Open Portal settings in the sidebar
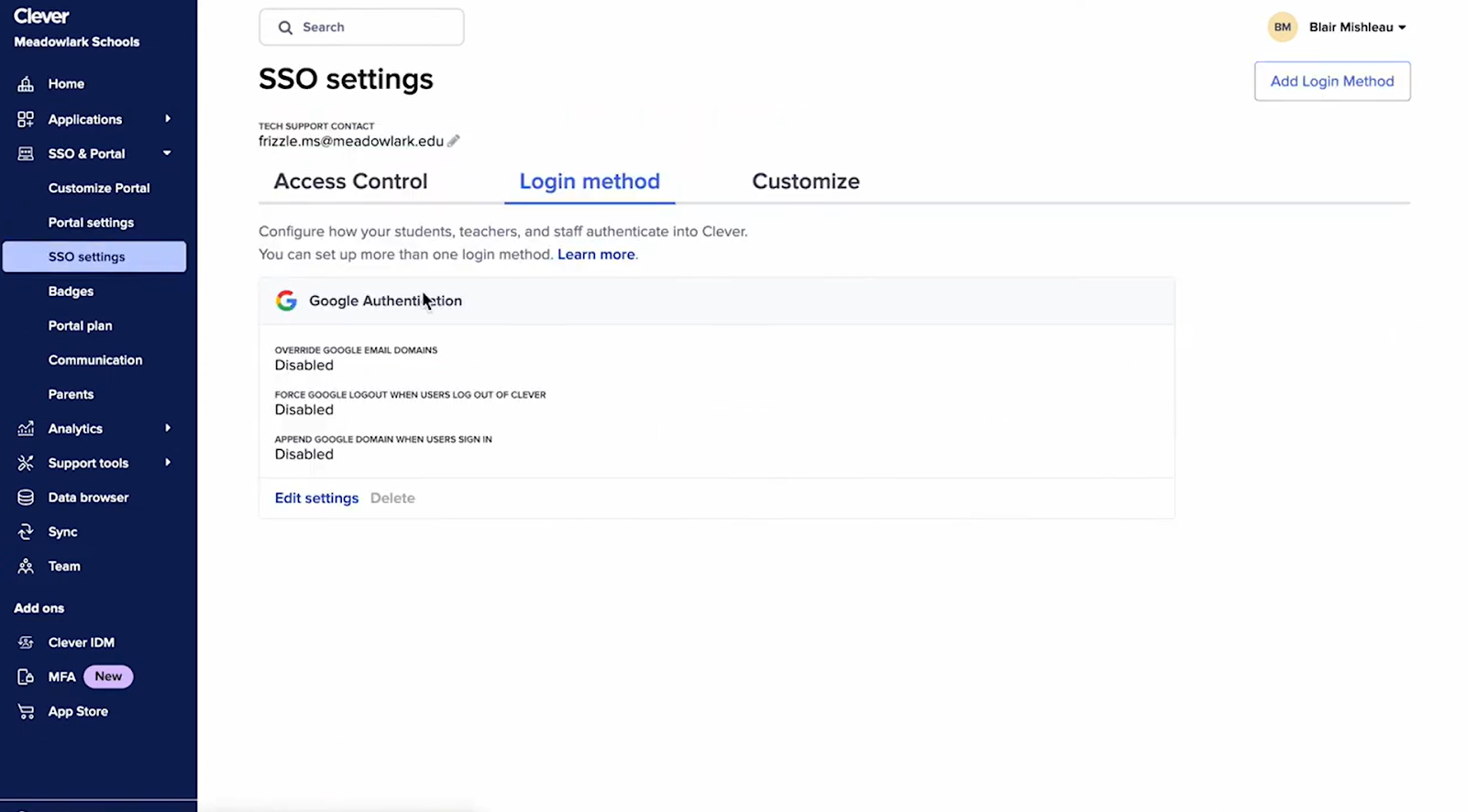Viewport: 1467px width, 812px height. 91,223
